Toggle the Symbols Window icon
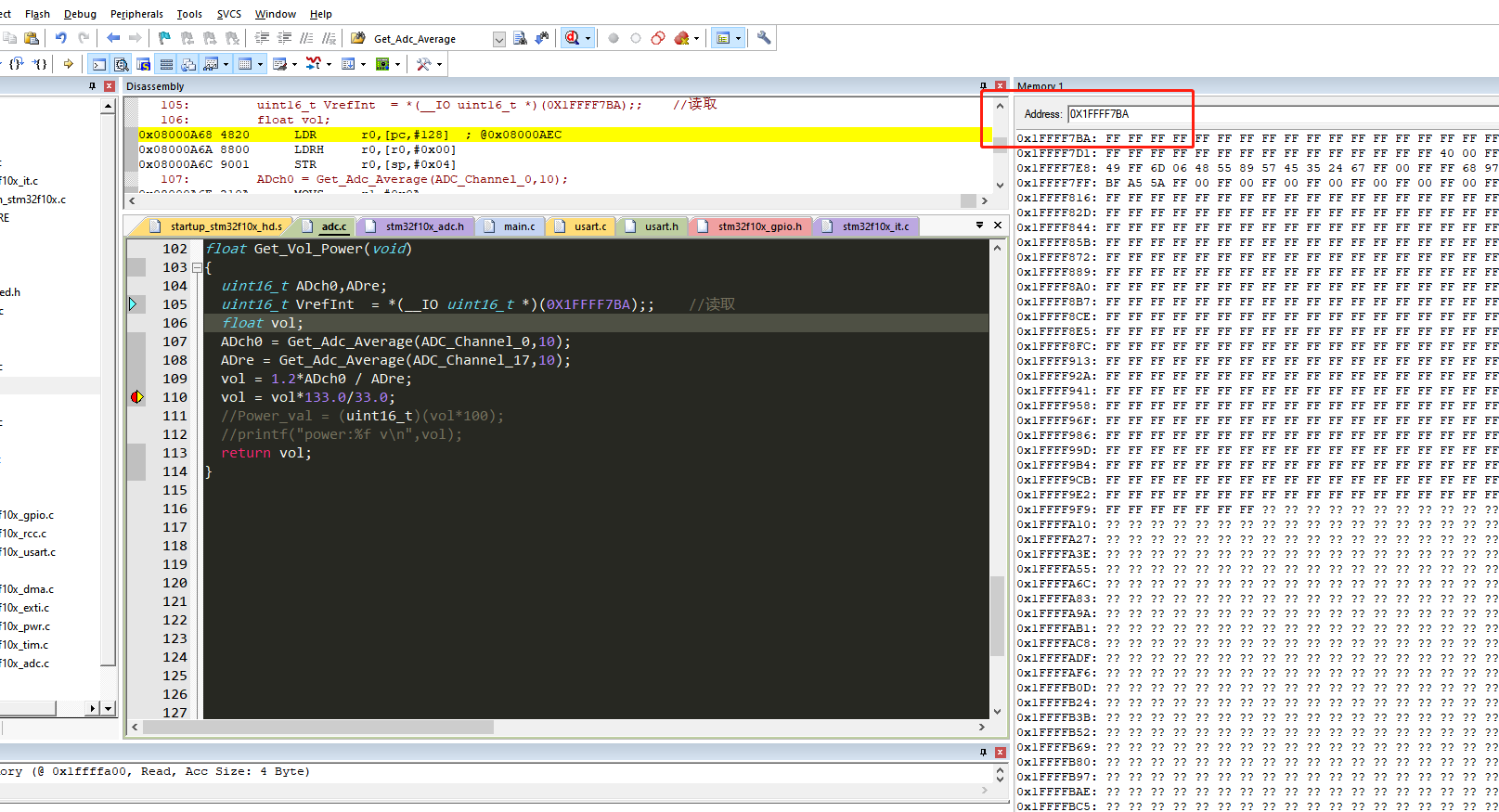 [x=144, y=64]
